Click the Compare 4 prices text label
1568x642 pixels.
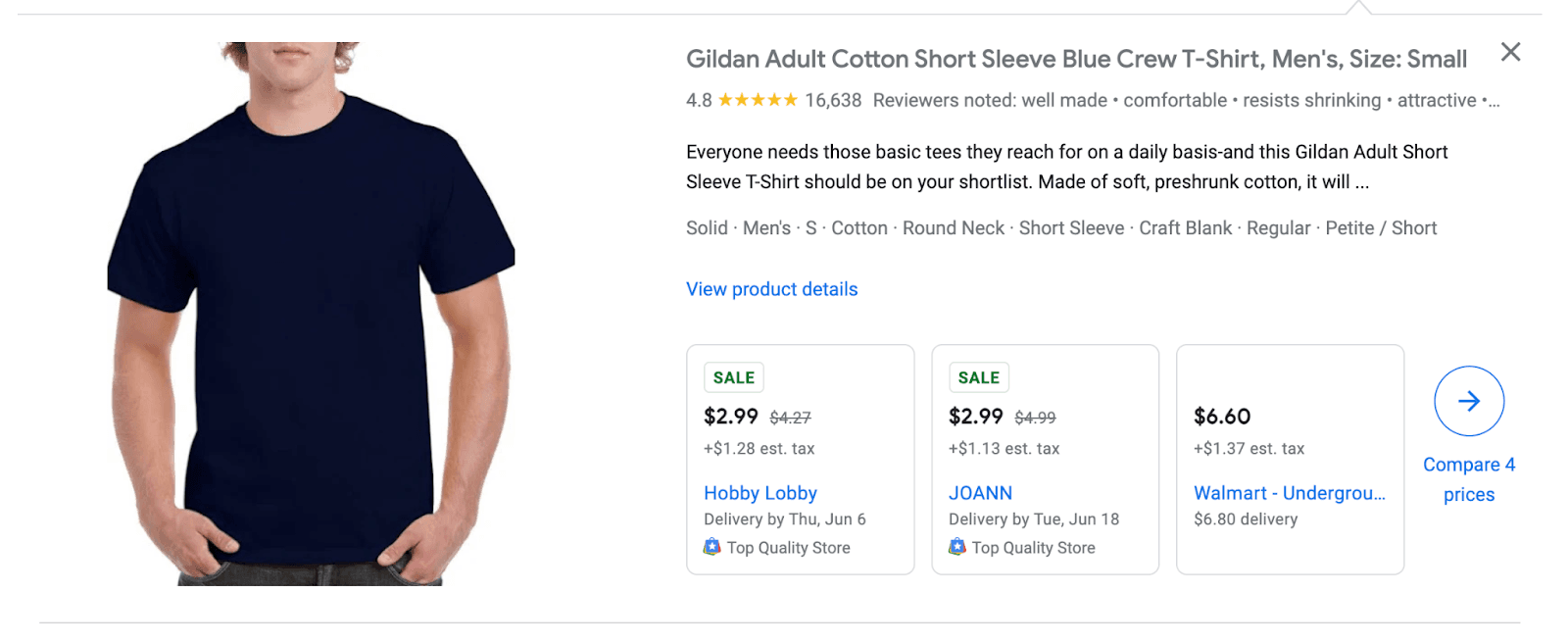click(x=1467, y=478)
